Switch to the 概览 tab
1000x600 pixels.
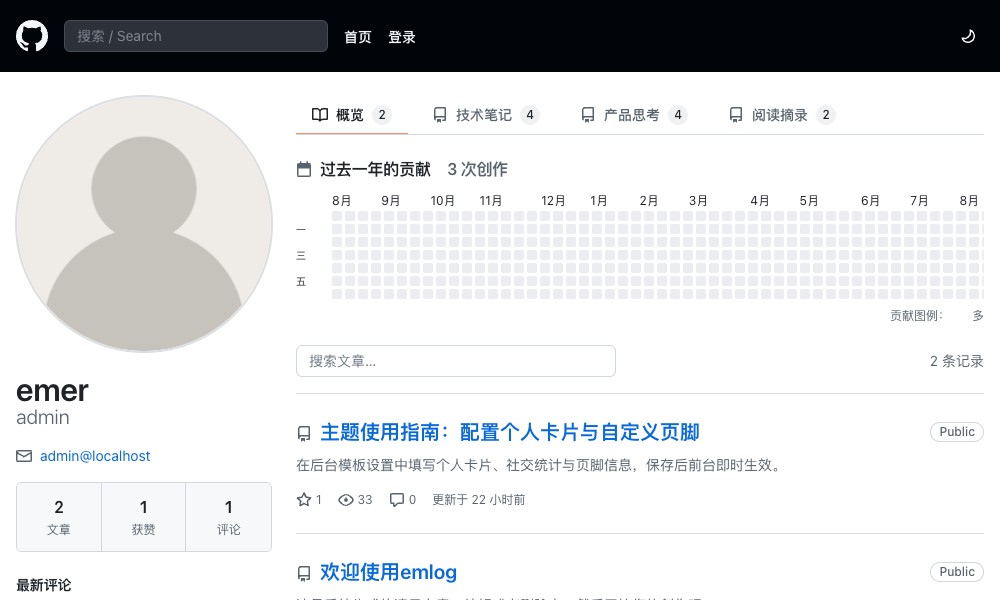pyautogui.click(x=351, y=115)
